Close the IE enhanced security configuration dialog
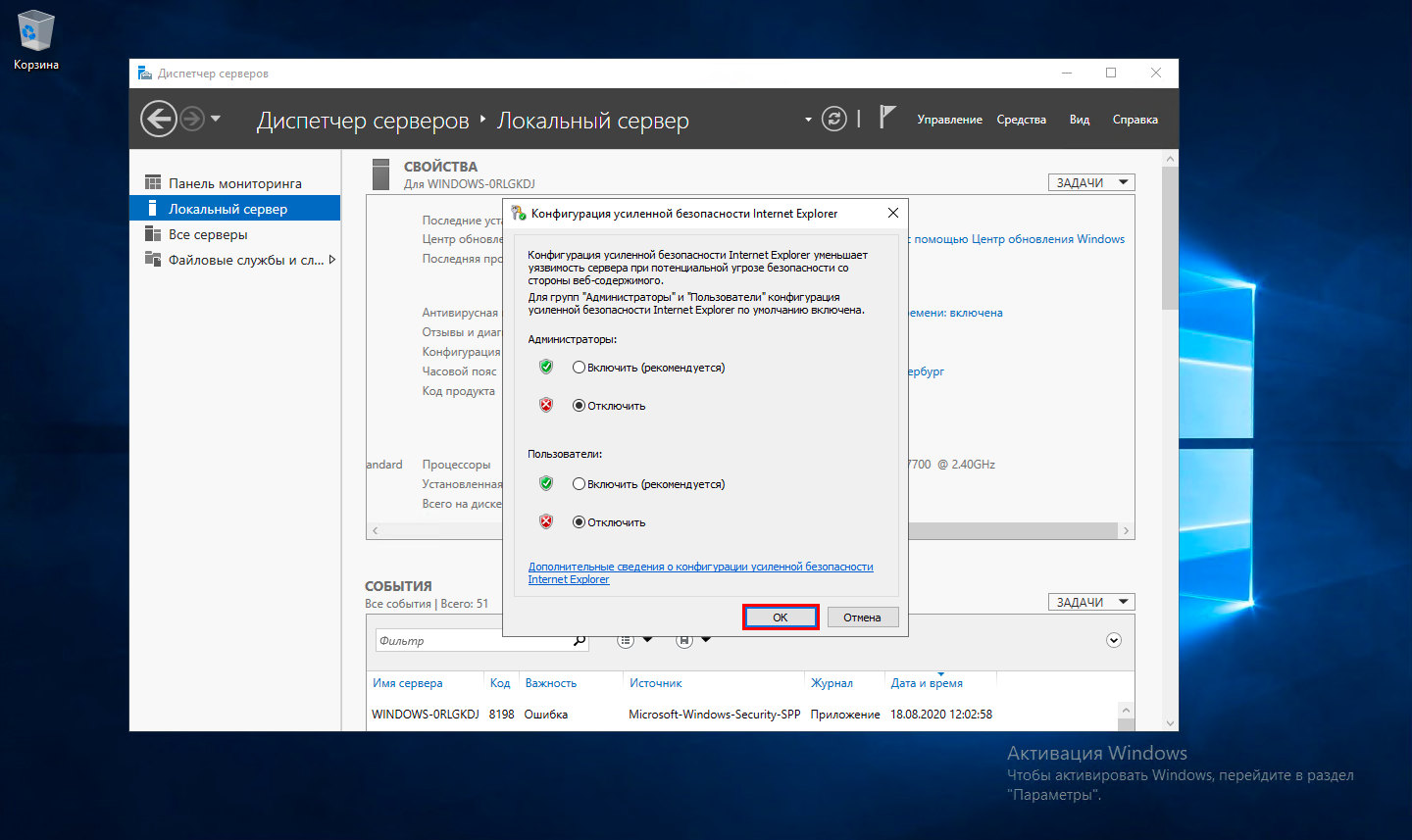 [892, 213]
